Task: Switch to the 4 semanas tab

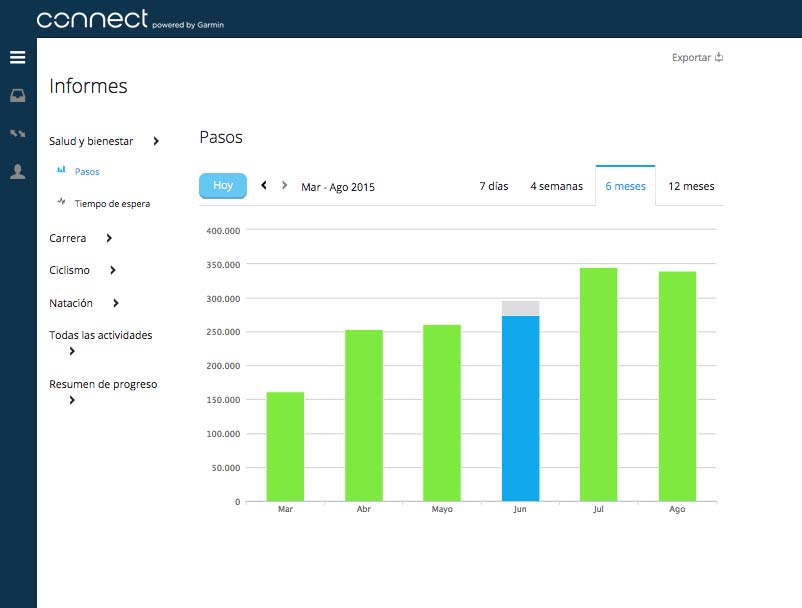Action: tap(556, 186)
